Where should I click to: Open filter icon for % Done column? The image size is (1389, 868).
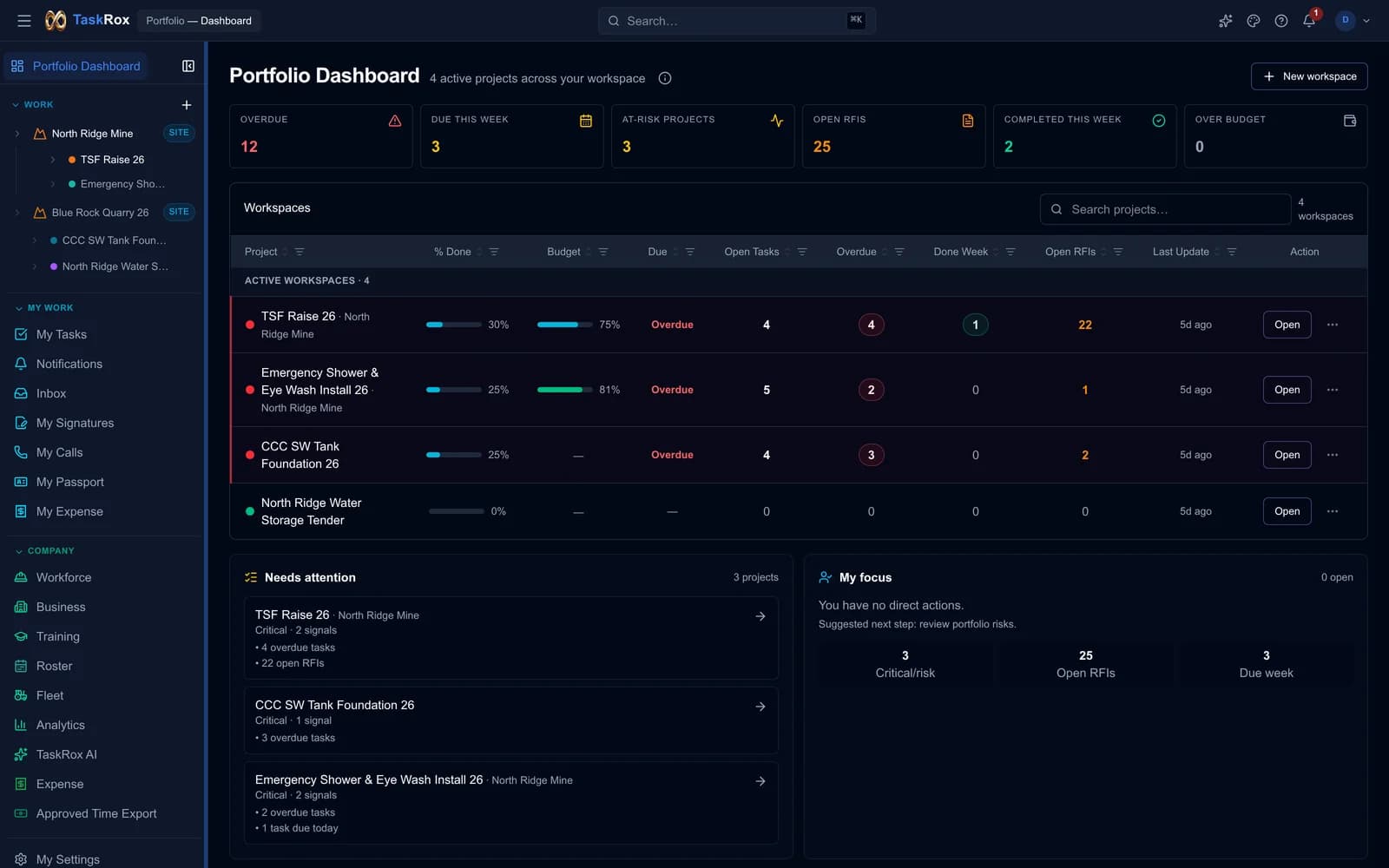[494, 252]
